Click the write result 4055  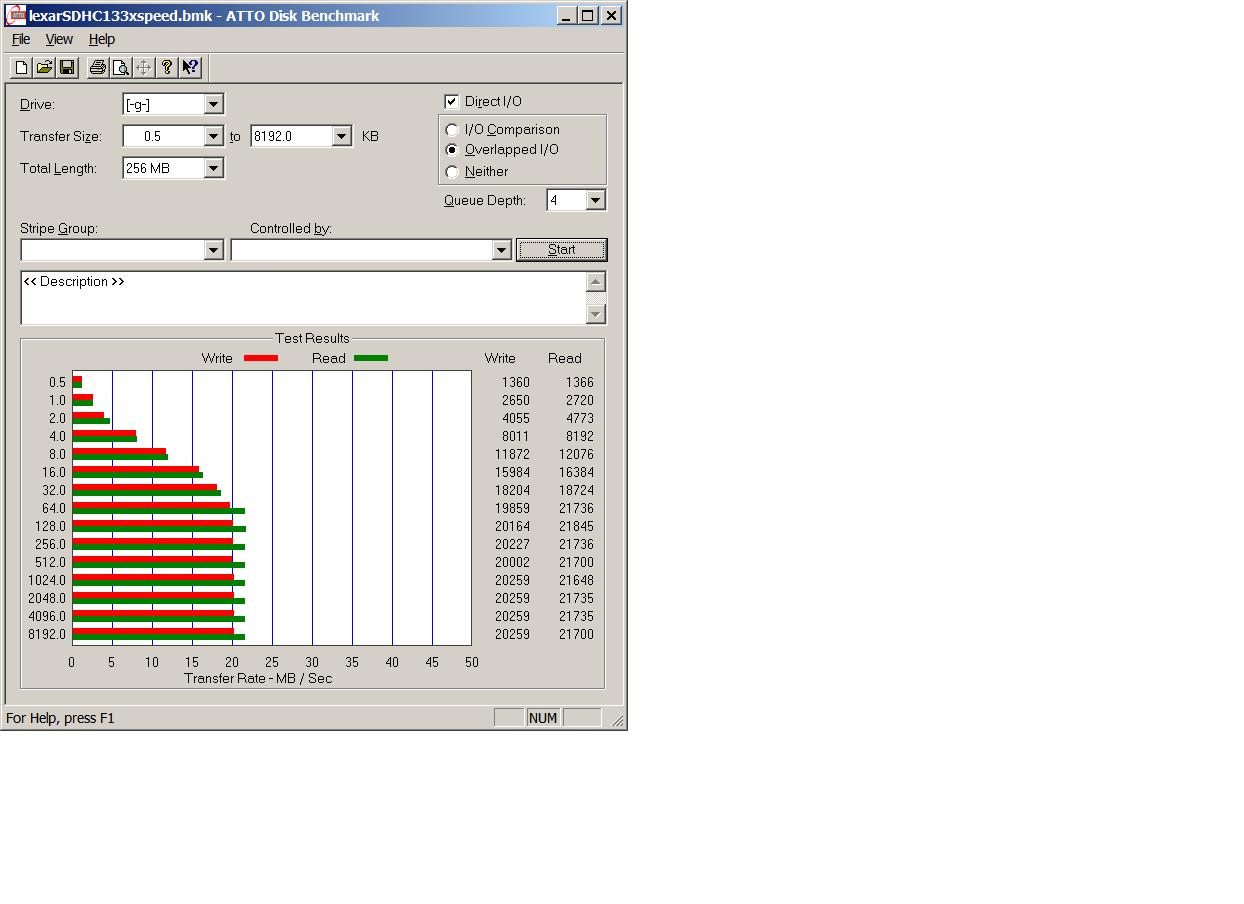tap(516, 418)
